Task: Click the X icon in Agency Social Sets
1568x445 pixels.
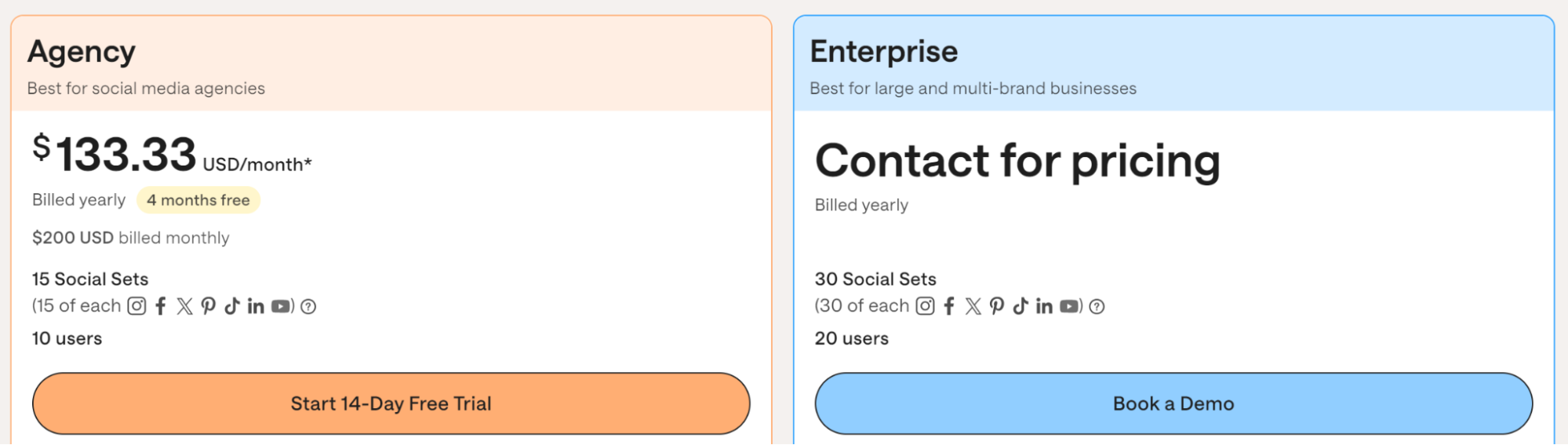Action: (184, 306)
